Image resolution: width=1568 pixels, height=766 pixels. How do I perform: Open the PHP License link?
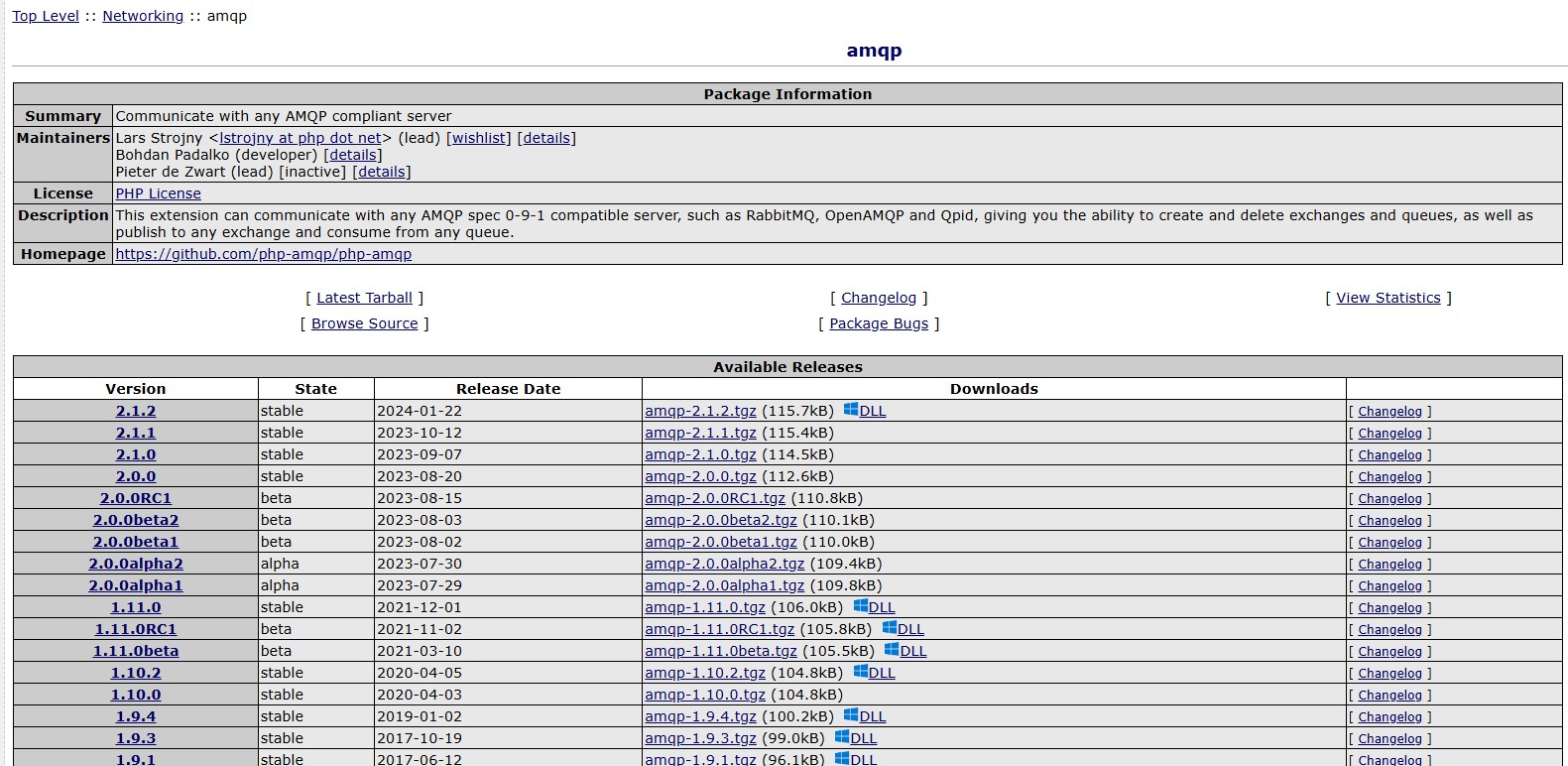point(158,193)
